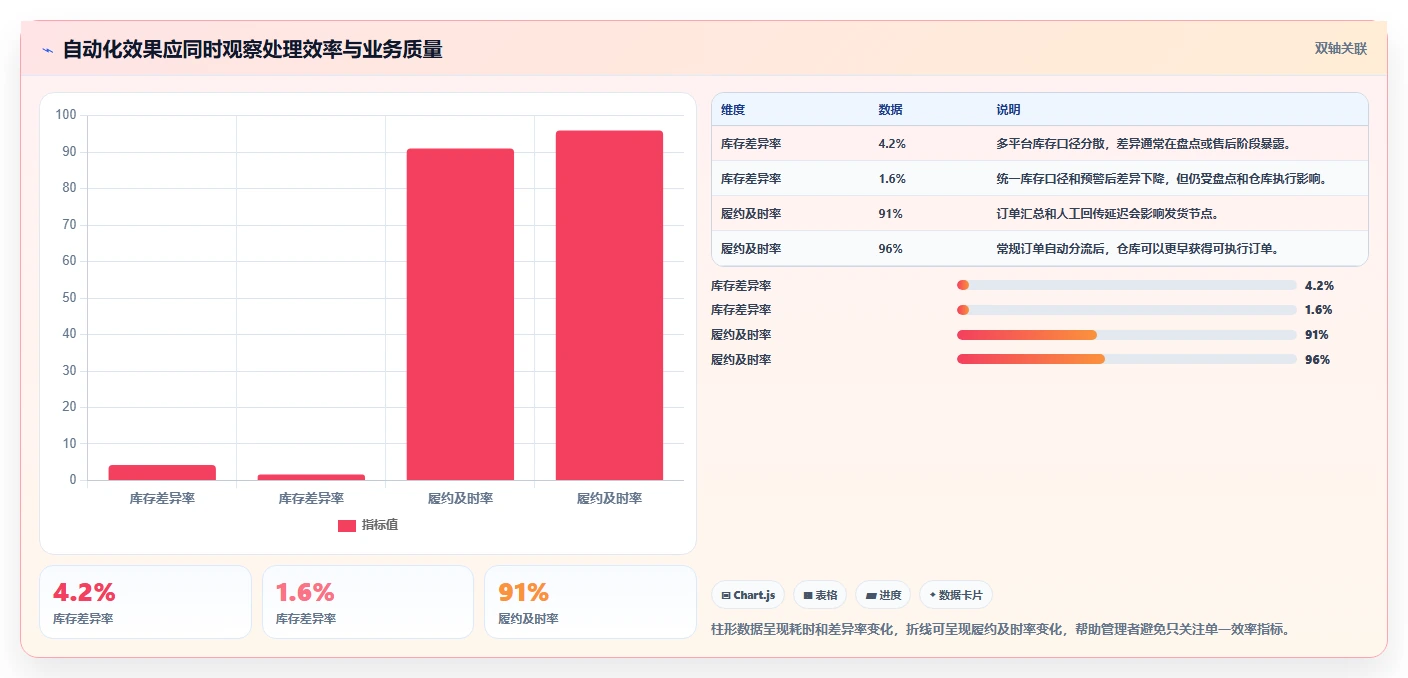Click the y-axis label 70
Image resolution: width=1408 pixels, height=678 pixels.
click(x=69, y=225)
